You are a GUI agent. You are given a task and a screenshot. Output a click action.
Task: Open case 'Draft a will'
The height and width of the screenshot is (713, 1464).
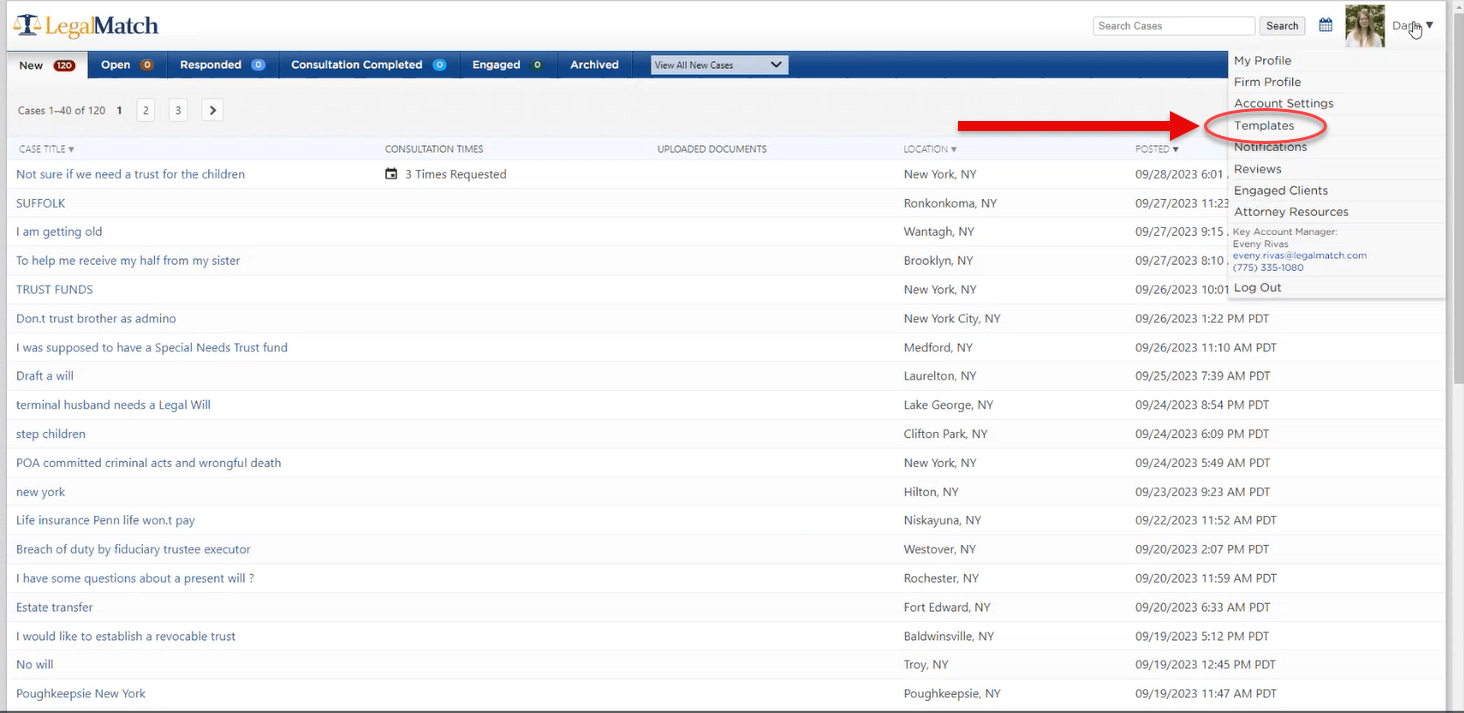pyautogui.click(x=45, y=376)
